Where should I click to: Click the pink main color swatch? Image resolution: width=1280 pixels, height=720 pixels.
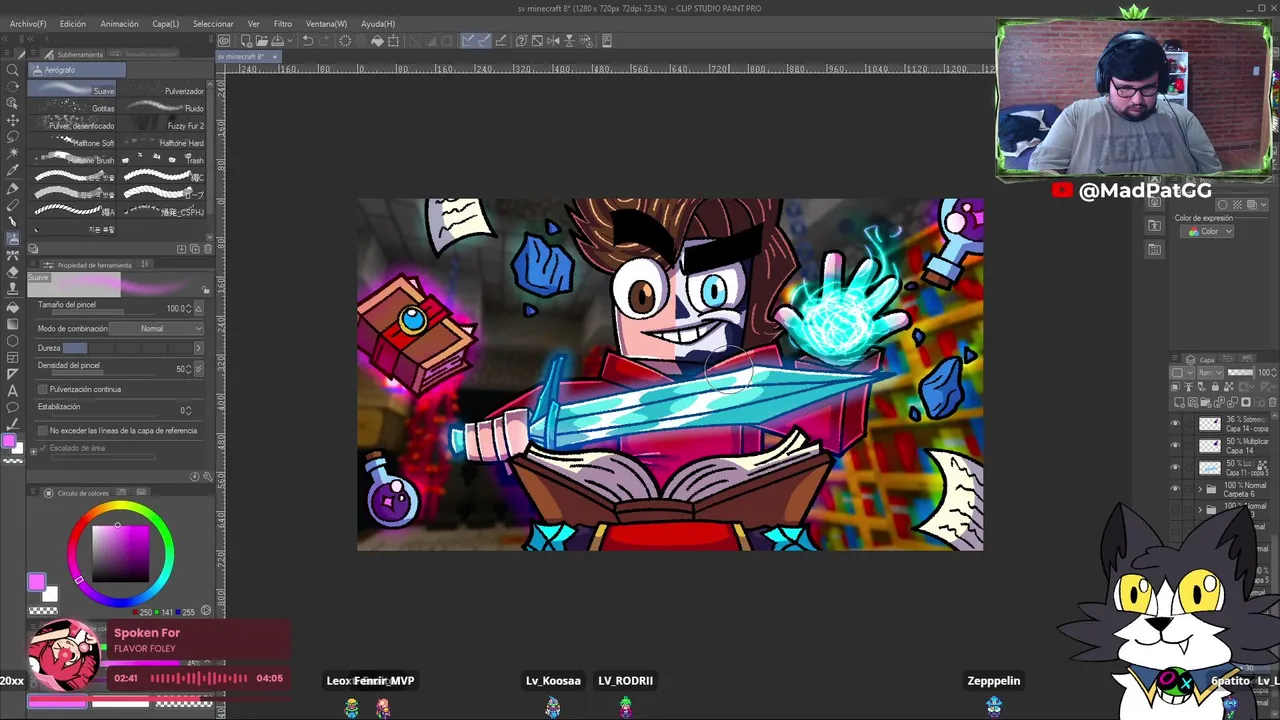pyautogui.click(x=36, y=582)
